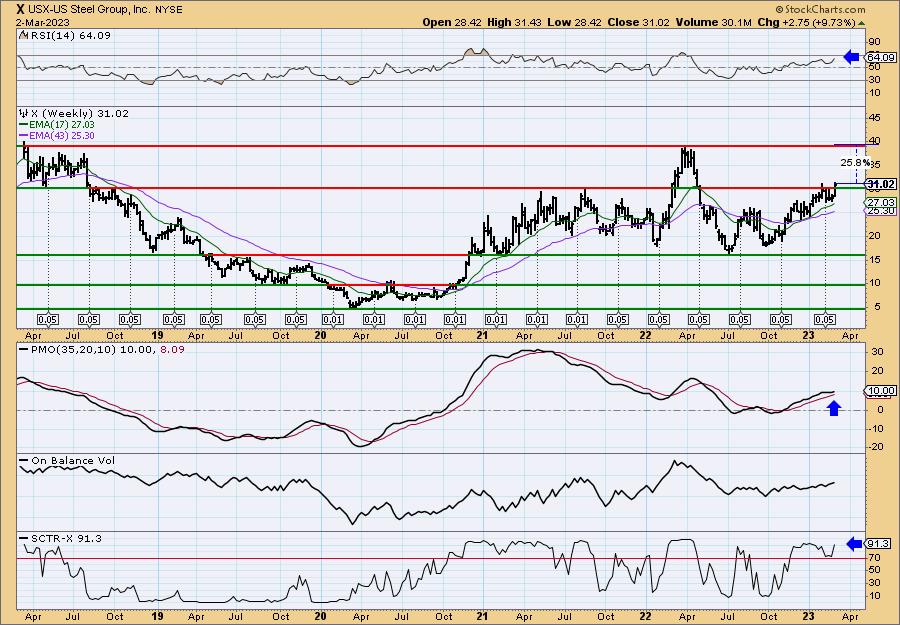
Task: Click the 'EMA(43) 25.30' legend entry
Action: [x=57, y=135]
